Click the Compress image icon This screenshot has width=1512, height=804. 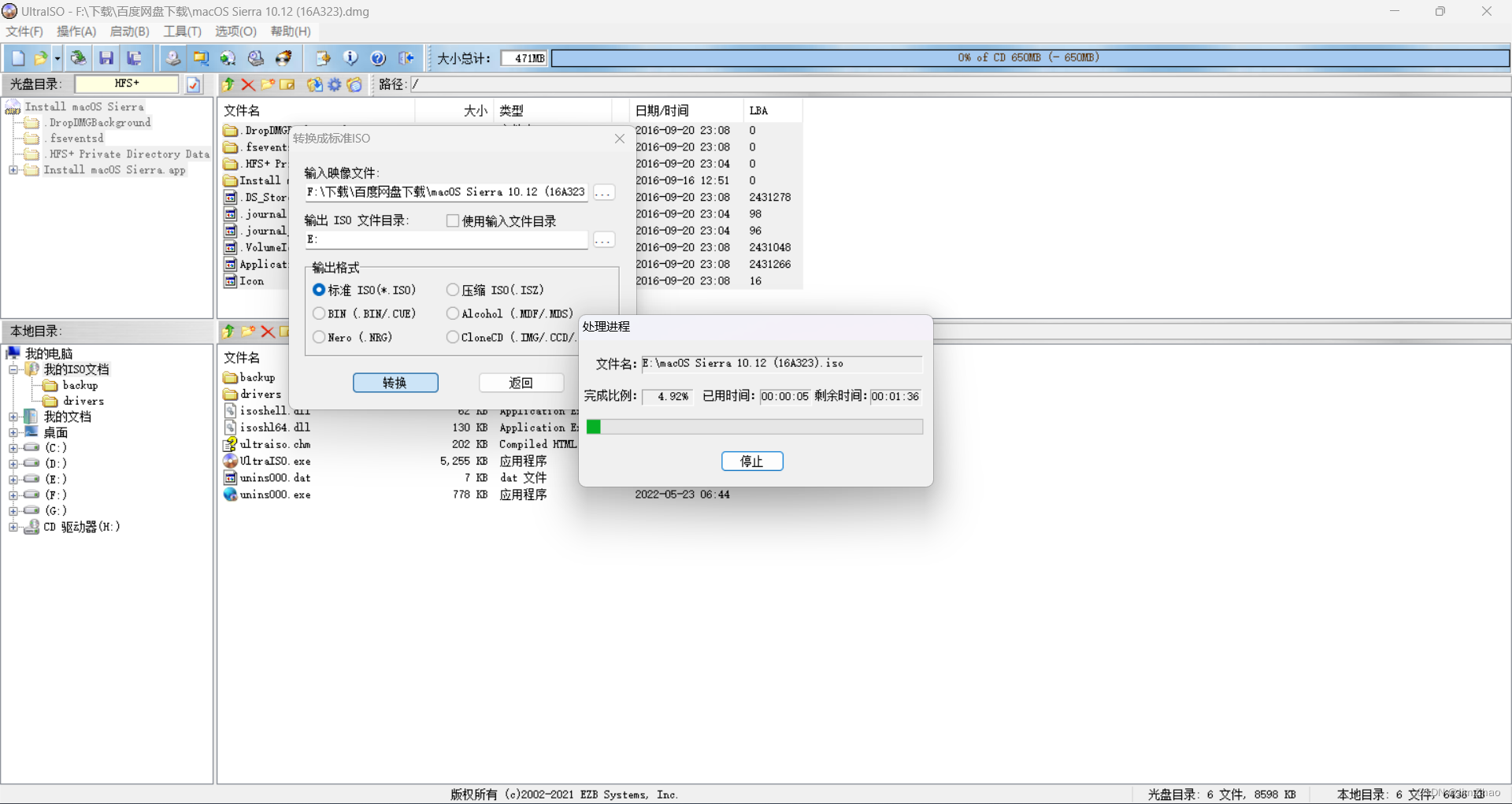(256, 58)
